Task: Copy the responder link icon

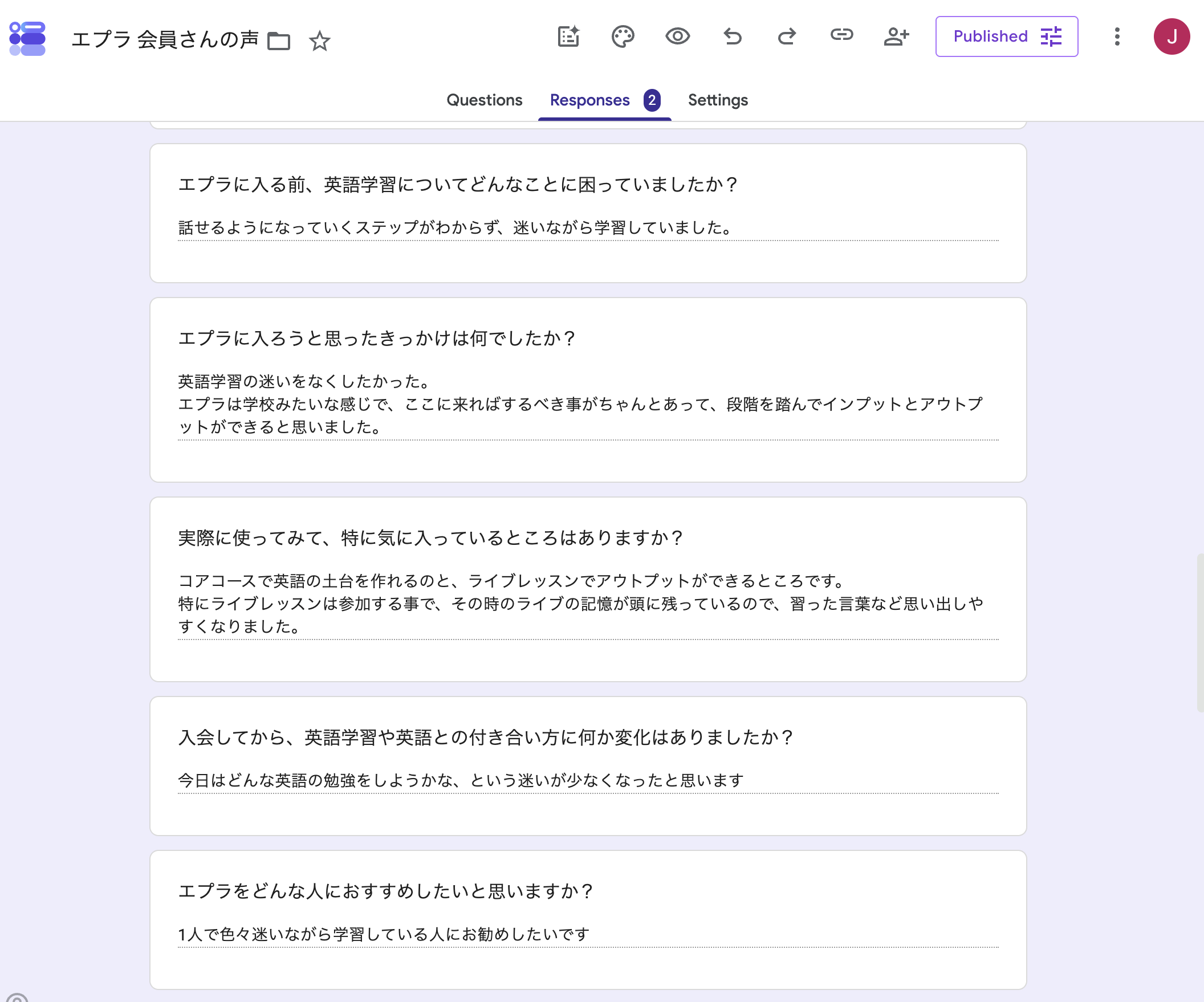Action: click(x=841, y=35)
